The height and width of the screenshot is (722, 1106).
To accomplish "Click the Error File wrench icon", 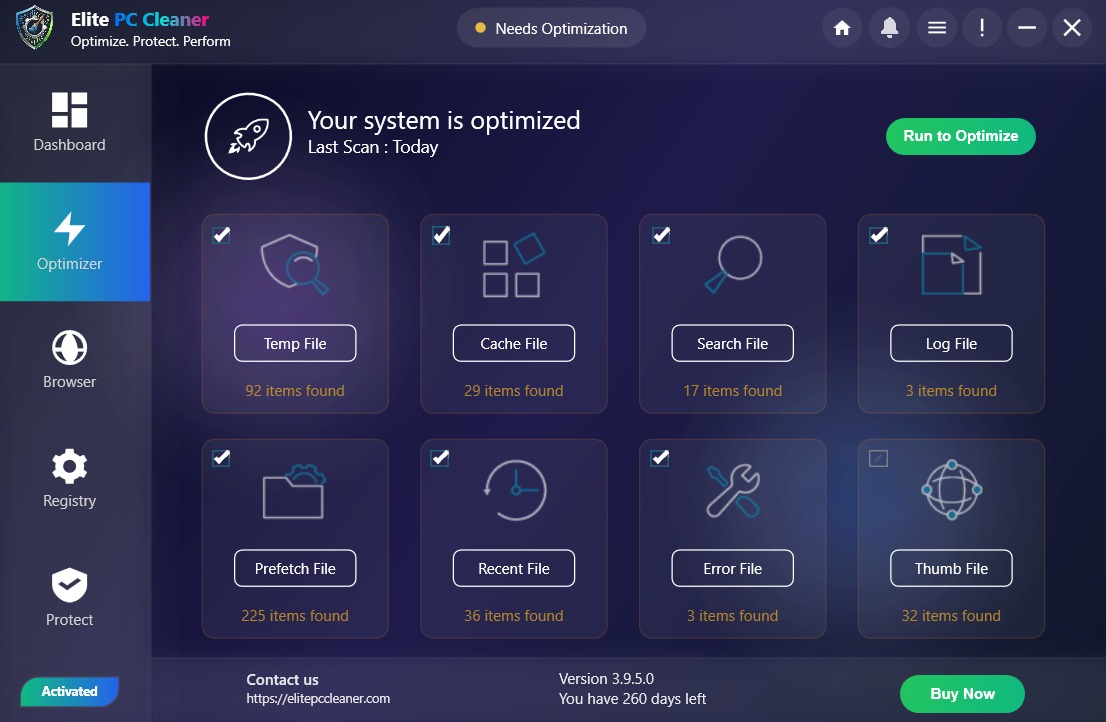I will click(x=734, y=491).
